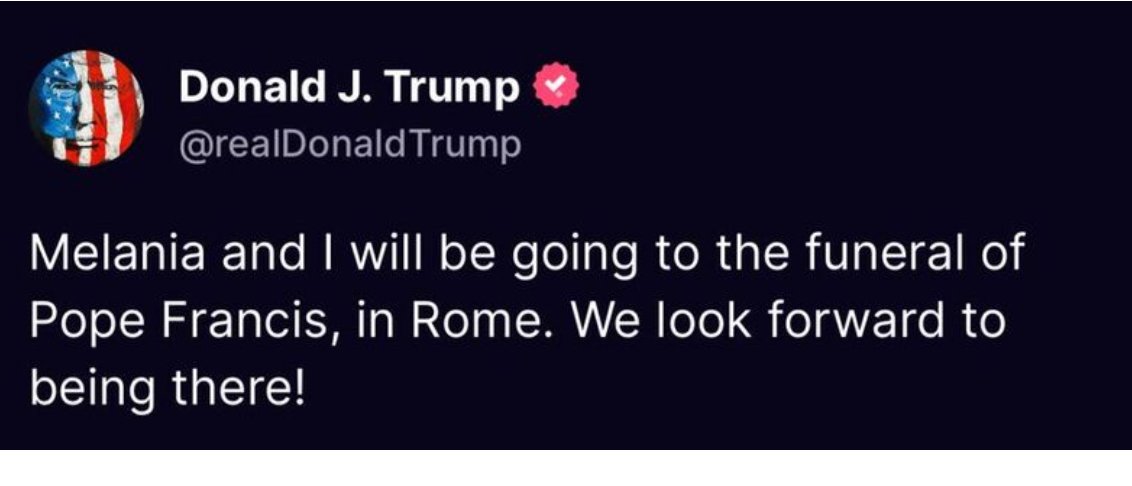The height and width of the screenshot is (486, 1132).
Task: Open the Donald J. Trump display name
Action: [349, 89]
